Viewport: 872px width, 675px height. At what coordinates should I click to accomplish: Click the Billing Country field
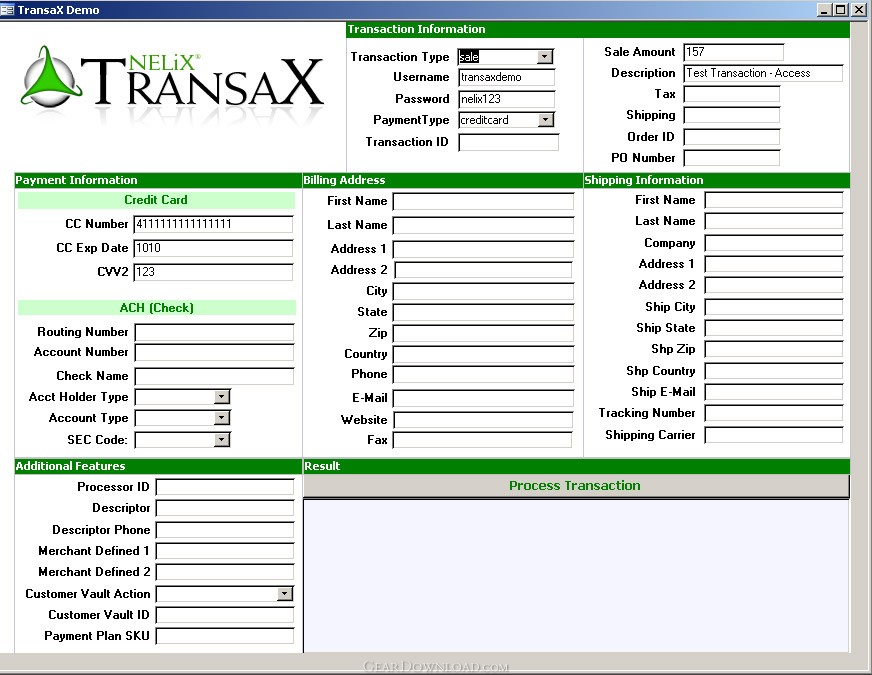coord(483,355)
